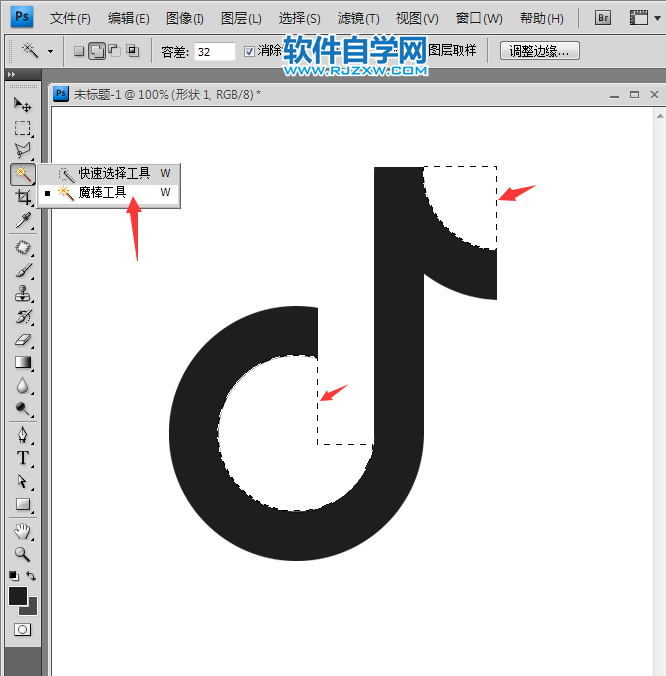Select the Spot Healing Brush tool
The height and width of the screenshot is (676, 666).
coord(22,248)
